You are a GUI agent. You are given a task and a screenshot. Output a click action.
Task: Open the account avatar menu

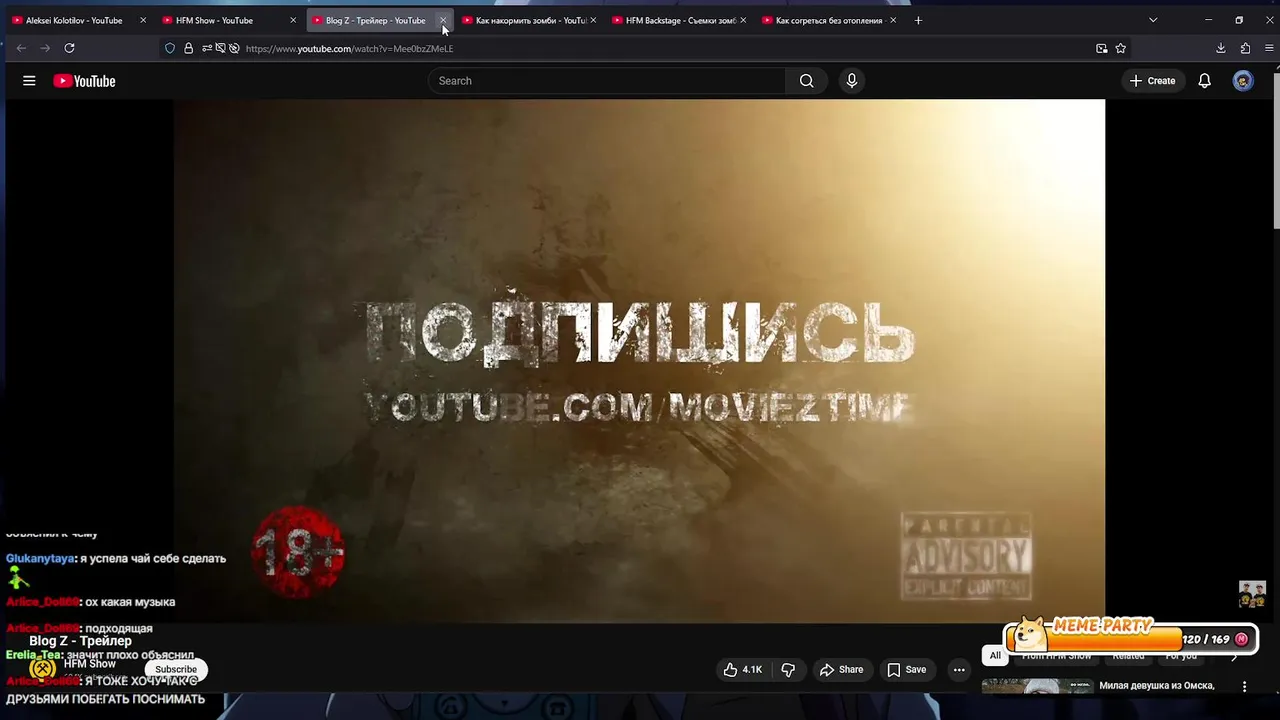(x=1243, y=81)
